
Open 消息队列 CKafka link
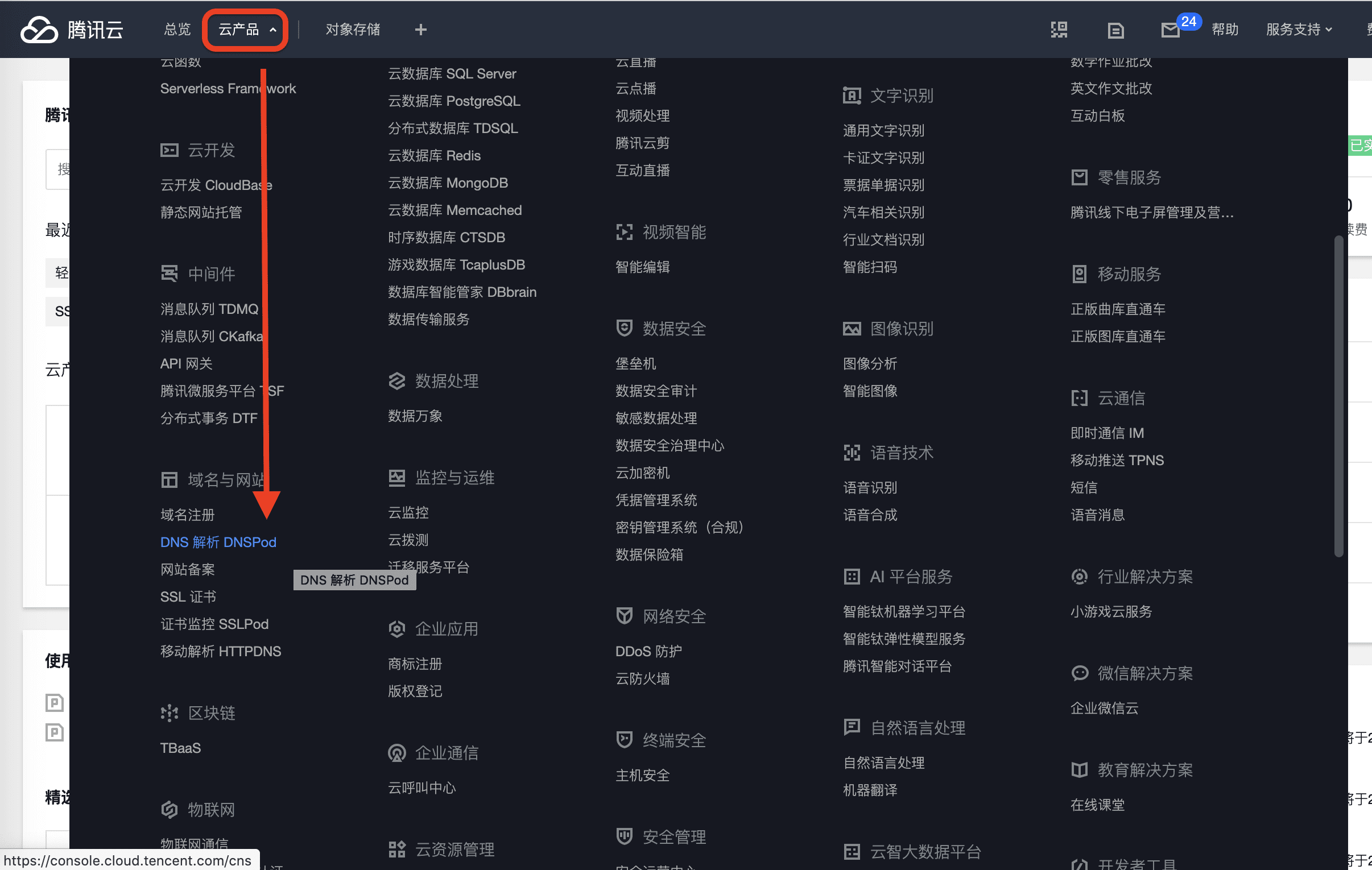[212, 337]
